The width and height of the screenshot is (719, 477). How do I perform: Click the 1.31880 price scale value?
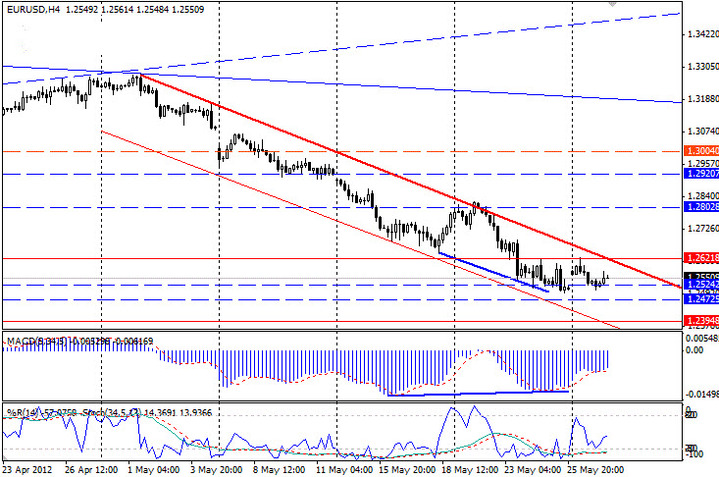coord(700,100)
